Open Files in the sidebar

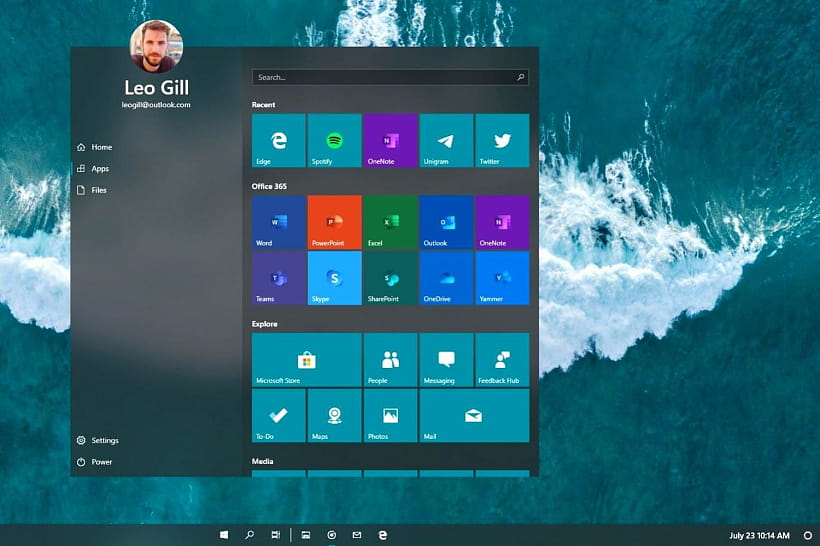(92, 190)
